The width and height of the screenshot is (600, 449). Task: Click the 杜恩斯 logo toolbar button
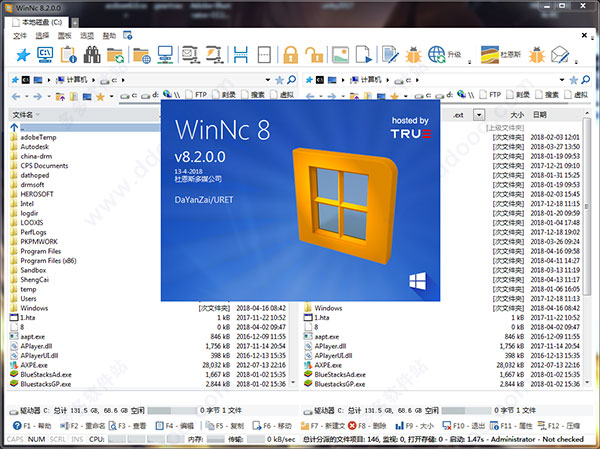tap(501, 55)
